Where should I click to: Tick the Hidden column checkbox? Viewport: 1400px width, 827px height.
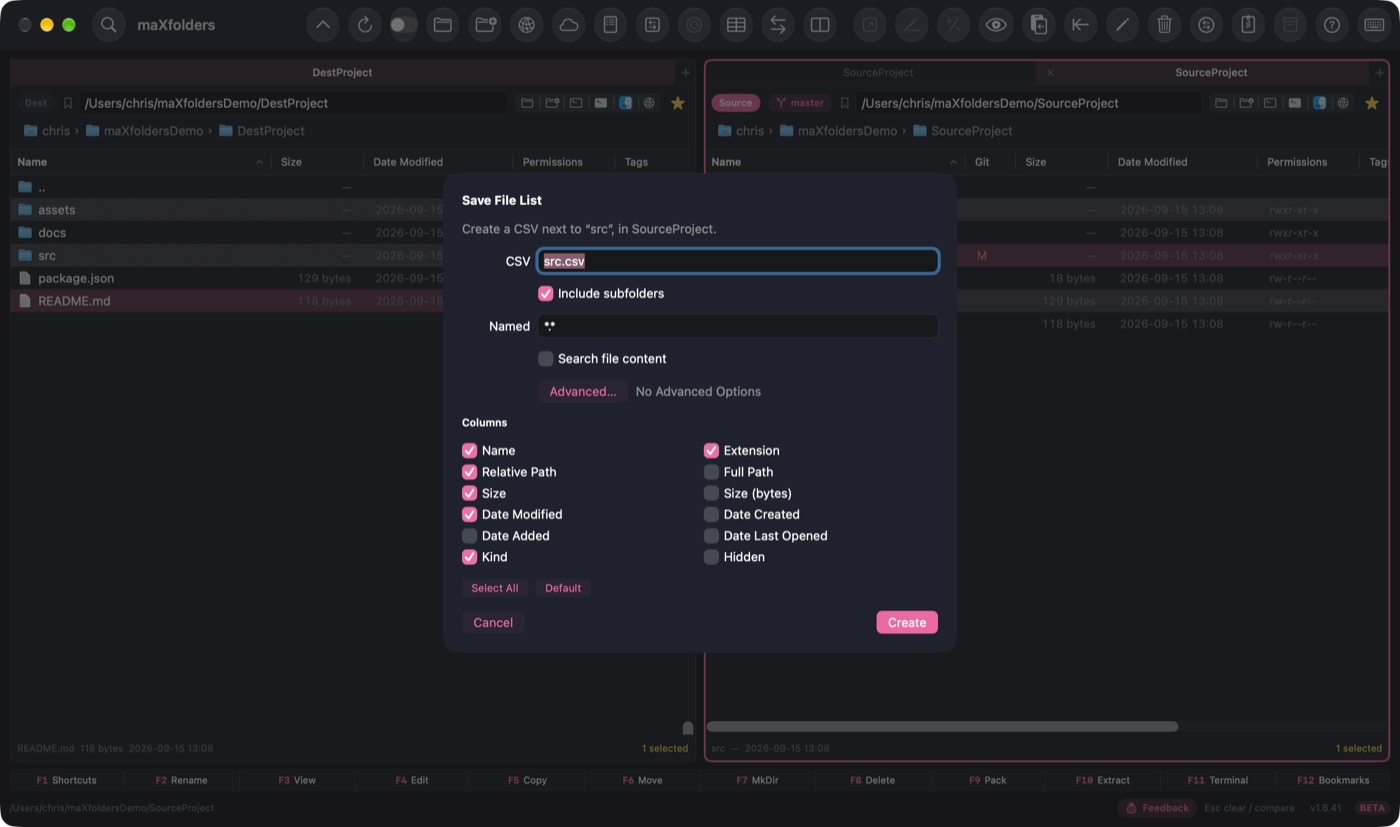tap(711, 557)
